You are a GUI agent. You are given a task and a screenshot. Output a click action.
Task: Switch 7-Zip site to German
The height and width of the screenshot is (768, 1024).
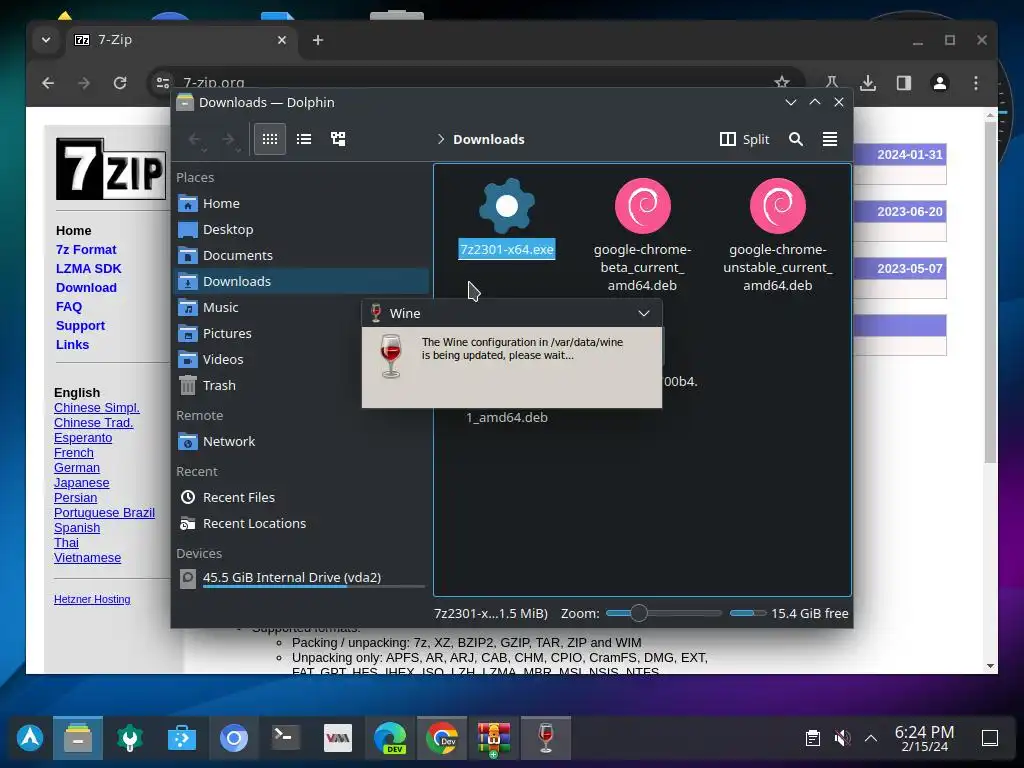76,468
